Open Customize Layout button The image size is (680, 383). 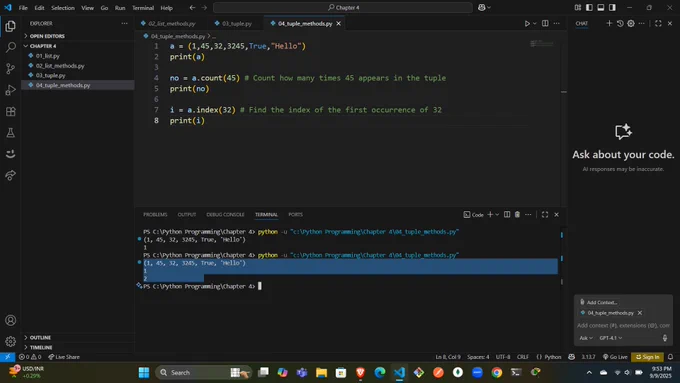point(578,7)
